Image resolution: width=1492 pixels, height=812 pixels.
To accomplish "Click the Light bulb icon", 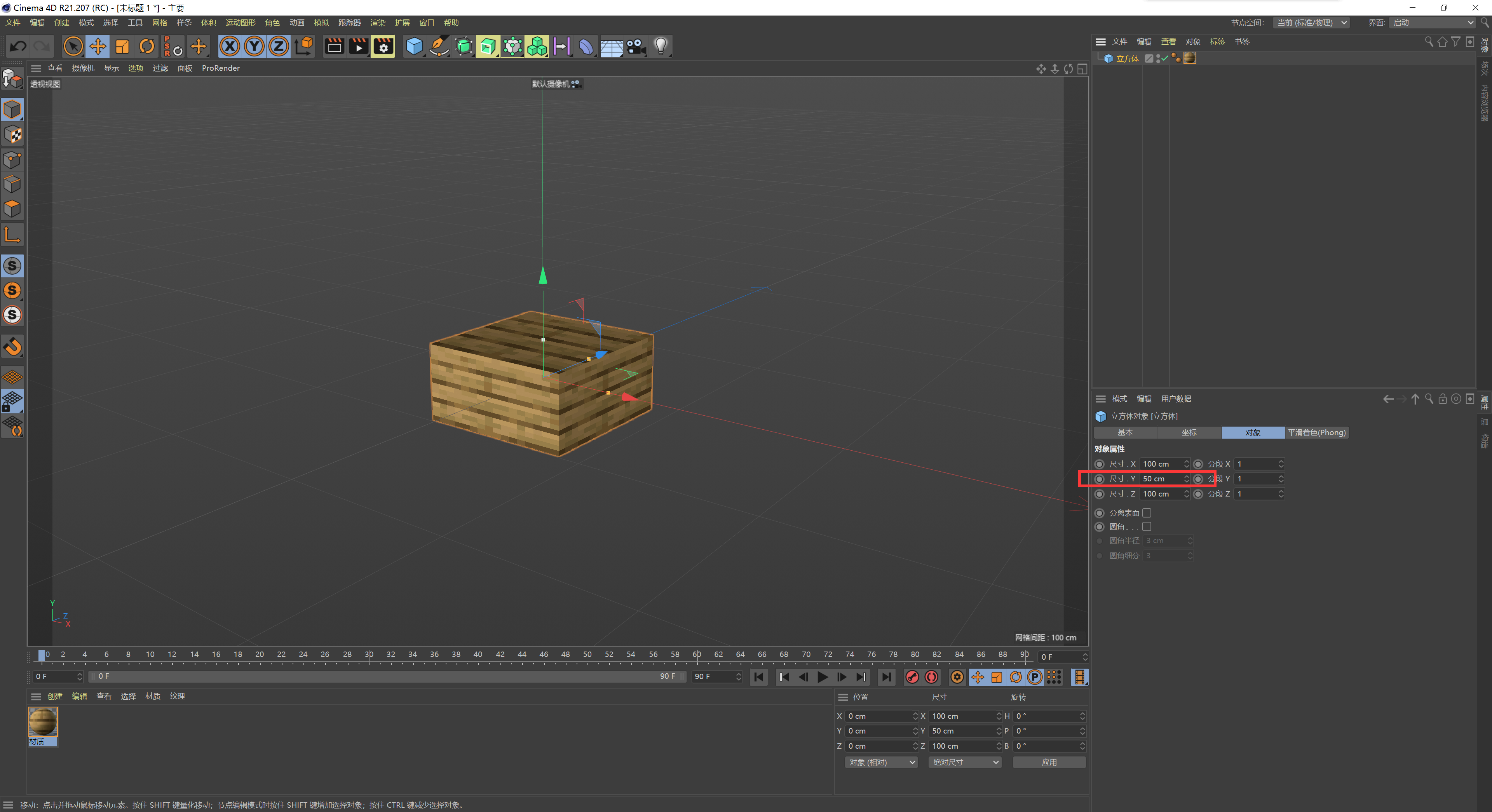I will click(661, 46).
